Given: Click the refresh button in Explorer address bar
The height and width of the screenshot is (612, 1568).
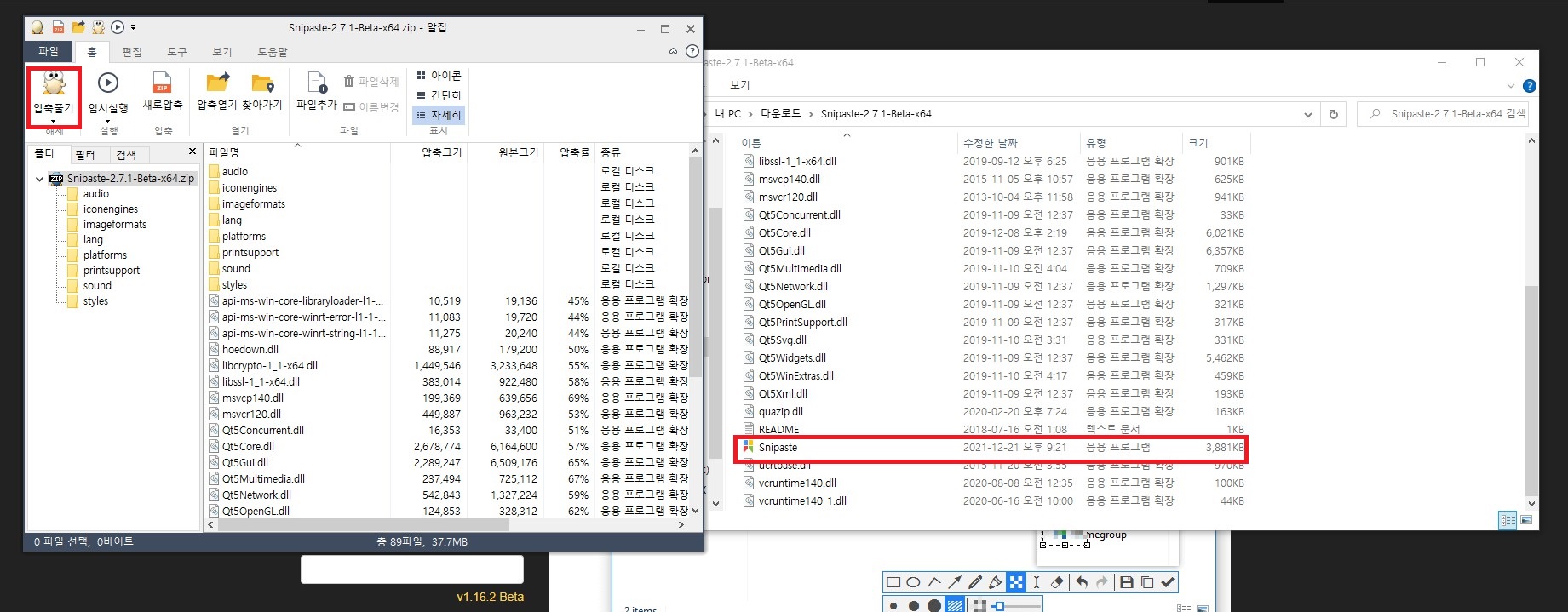Looking at the screenshot, I should point(1334,114).
